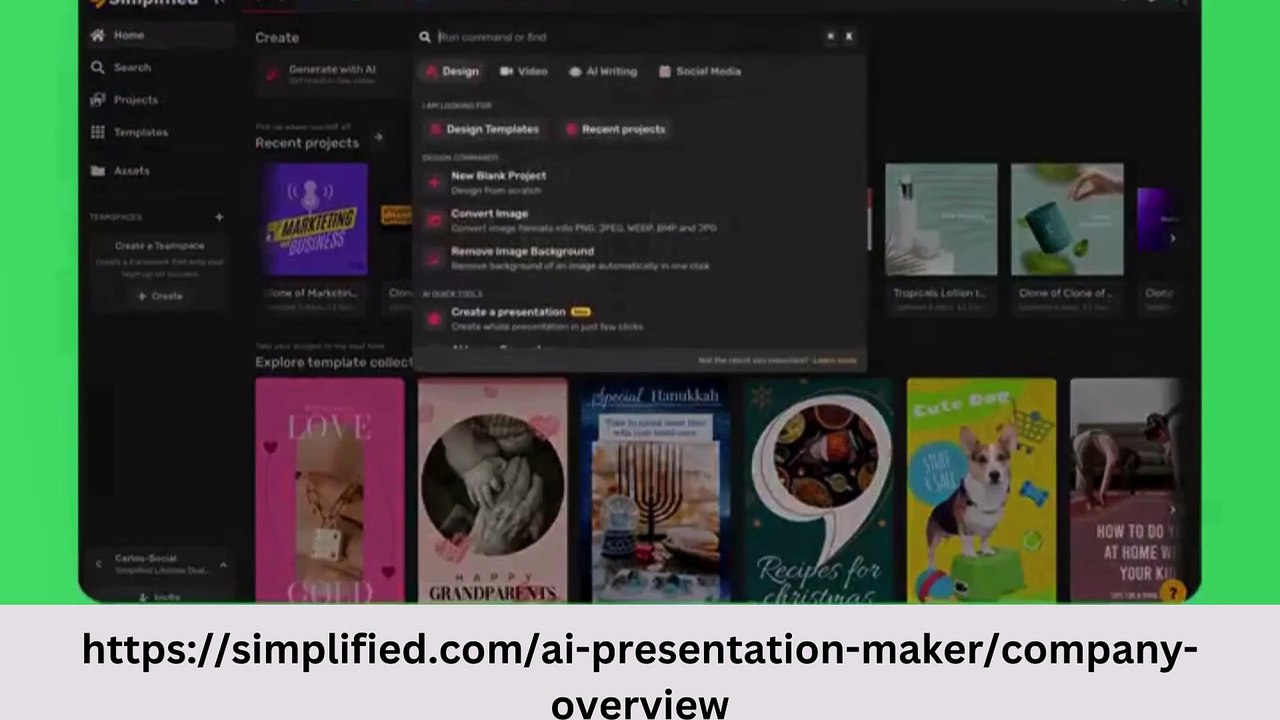Image resolution: width=1280 pixels, height=720 pixels.
Task: Follow the Learn more link
Action: click(x=835, y=360)
